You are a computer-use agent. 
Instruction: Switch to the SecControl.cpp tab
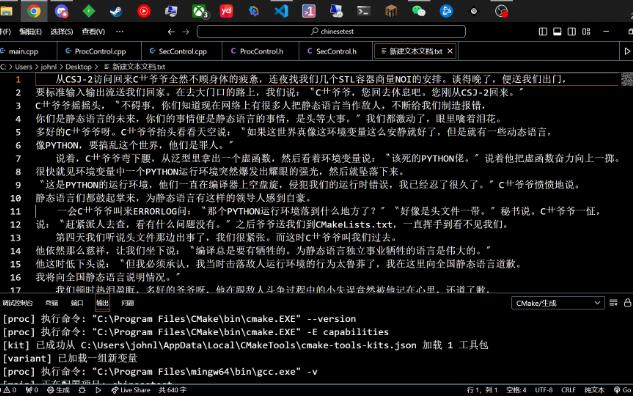pyautogui.click(x=182, y=51)
